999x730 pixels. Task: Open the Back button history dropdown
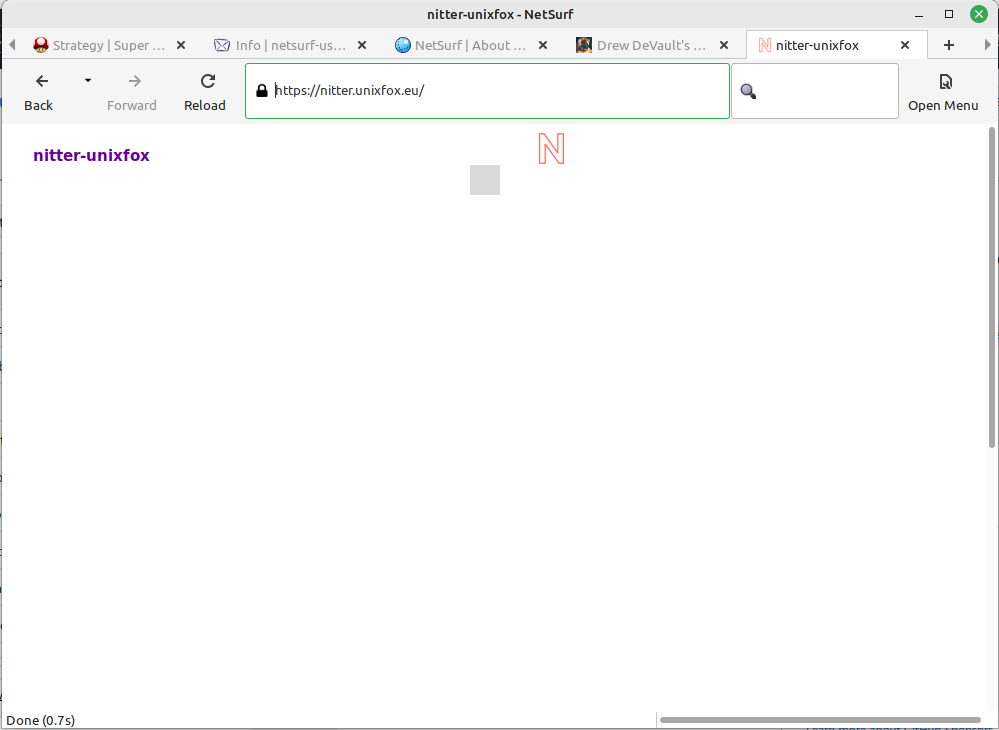(87, 81)
